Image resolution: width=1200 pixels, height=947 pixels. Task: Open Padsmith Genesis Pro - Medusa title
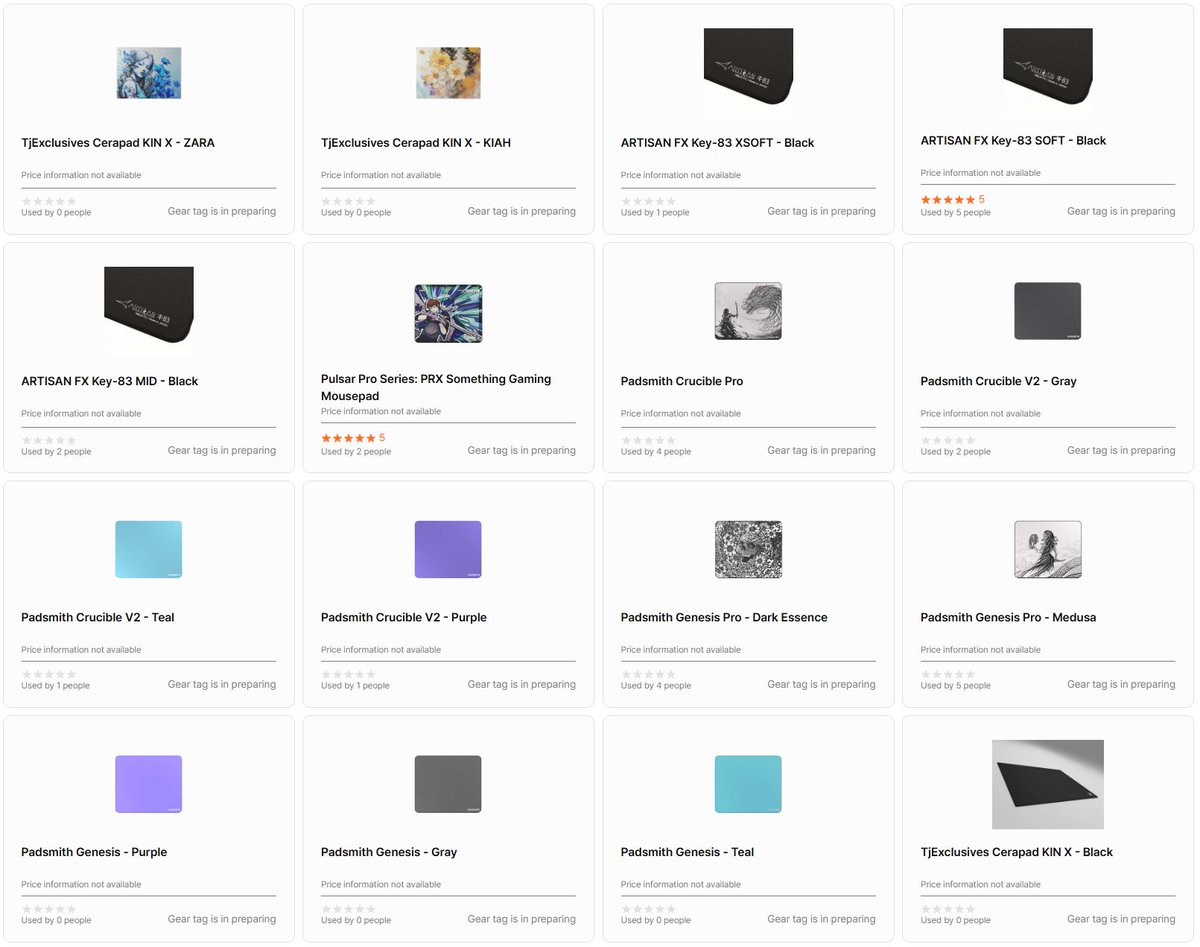pos(1008,617)
